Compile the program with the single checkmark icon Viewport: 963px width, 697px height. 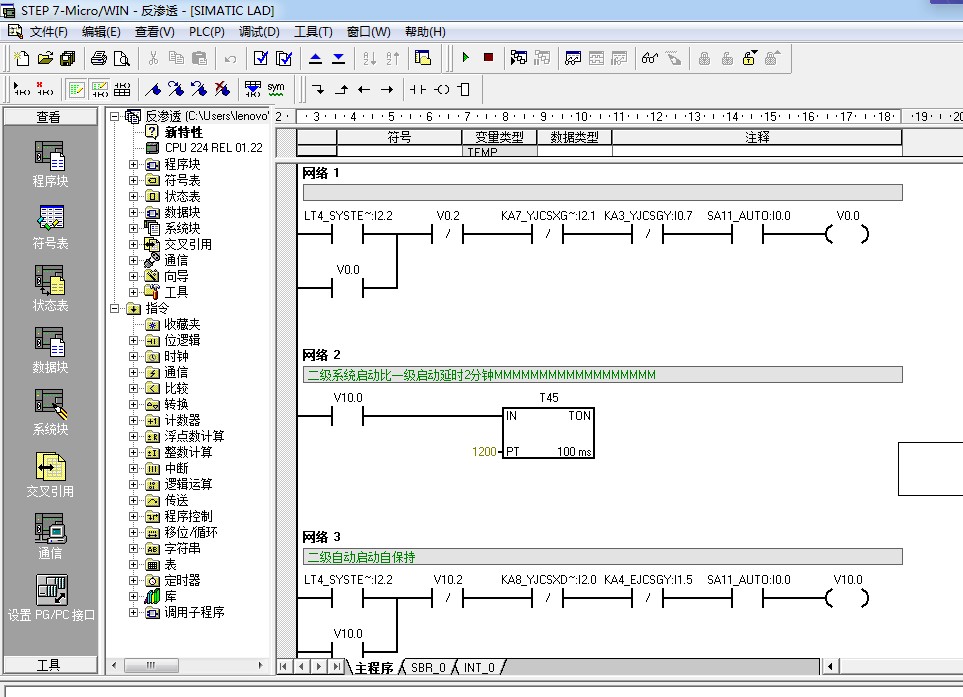click(260, 58)
